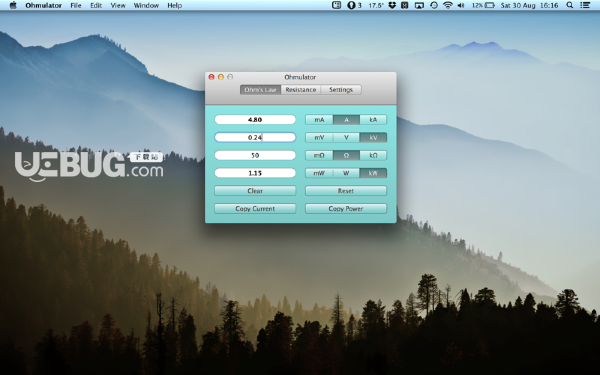Click the power field showing 1.15
The width and height of the screenshot is (600, 375).
pyautogui.click(x=255, y=173)
